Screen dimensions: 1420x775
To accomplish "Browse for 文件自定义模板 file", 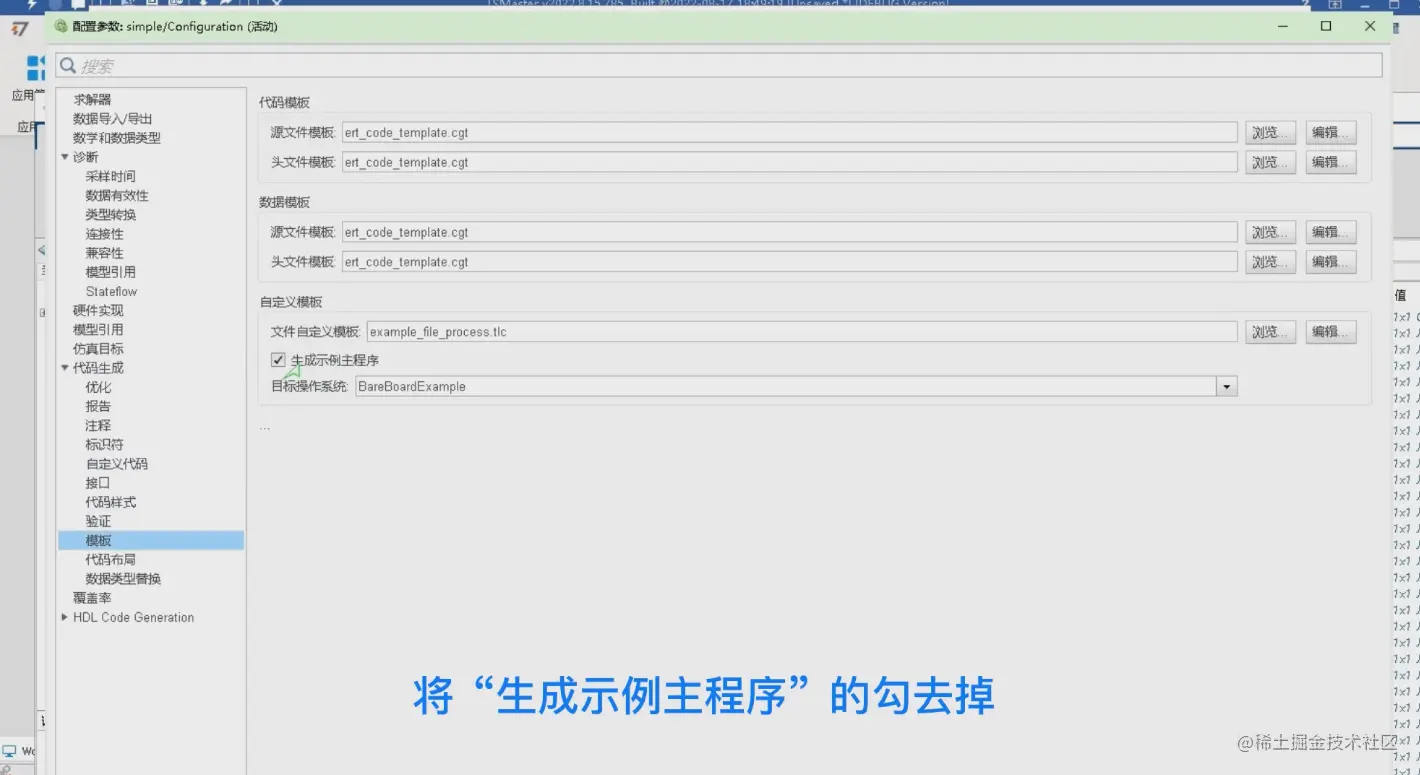I will [1271, 332].
